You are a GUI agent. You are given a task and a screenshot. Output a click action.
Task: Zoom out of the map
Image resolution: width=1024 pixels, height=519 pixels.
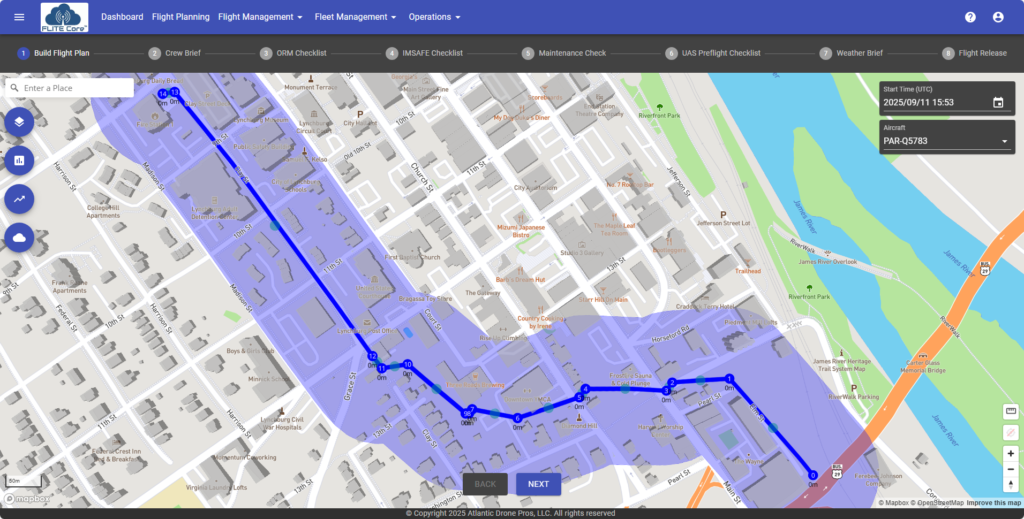tap(1010, 469)
